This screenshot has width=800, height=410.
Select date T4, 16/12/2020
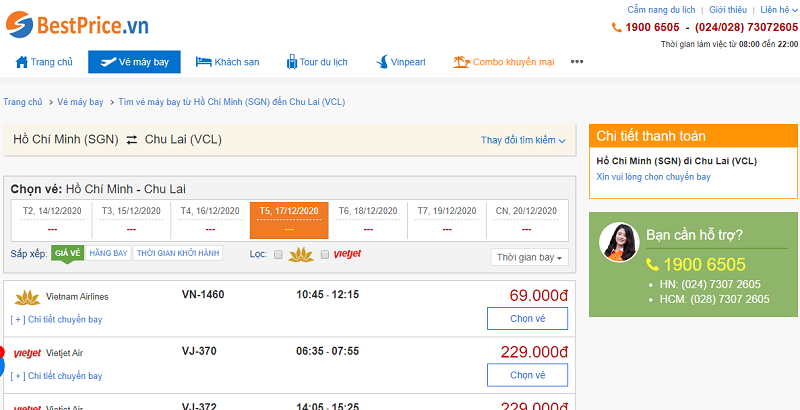[210, 220]
